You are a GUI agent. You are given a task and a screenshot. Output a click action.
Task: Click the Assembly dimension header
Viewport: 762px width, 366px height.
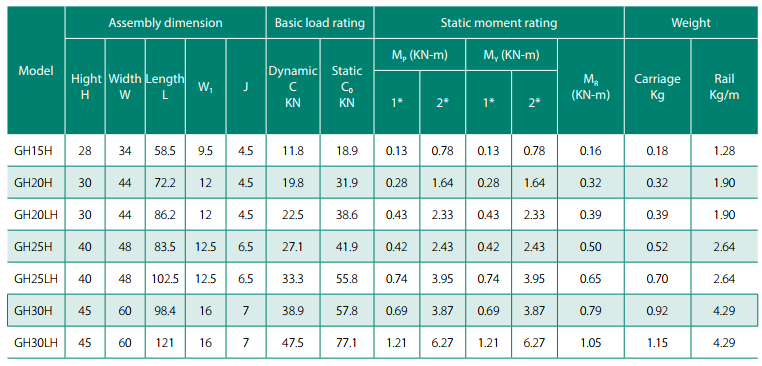click(165, 22)
